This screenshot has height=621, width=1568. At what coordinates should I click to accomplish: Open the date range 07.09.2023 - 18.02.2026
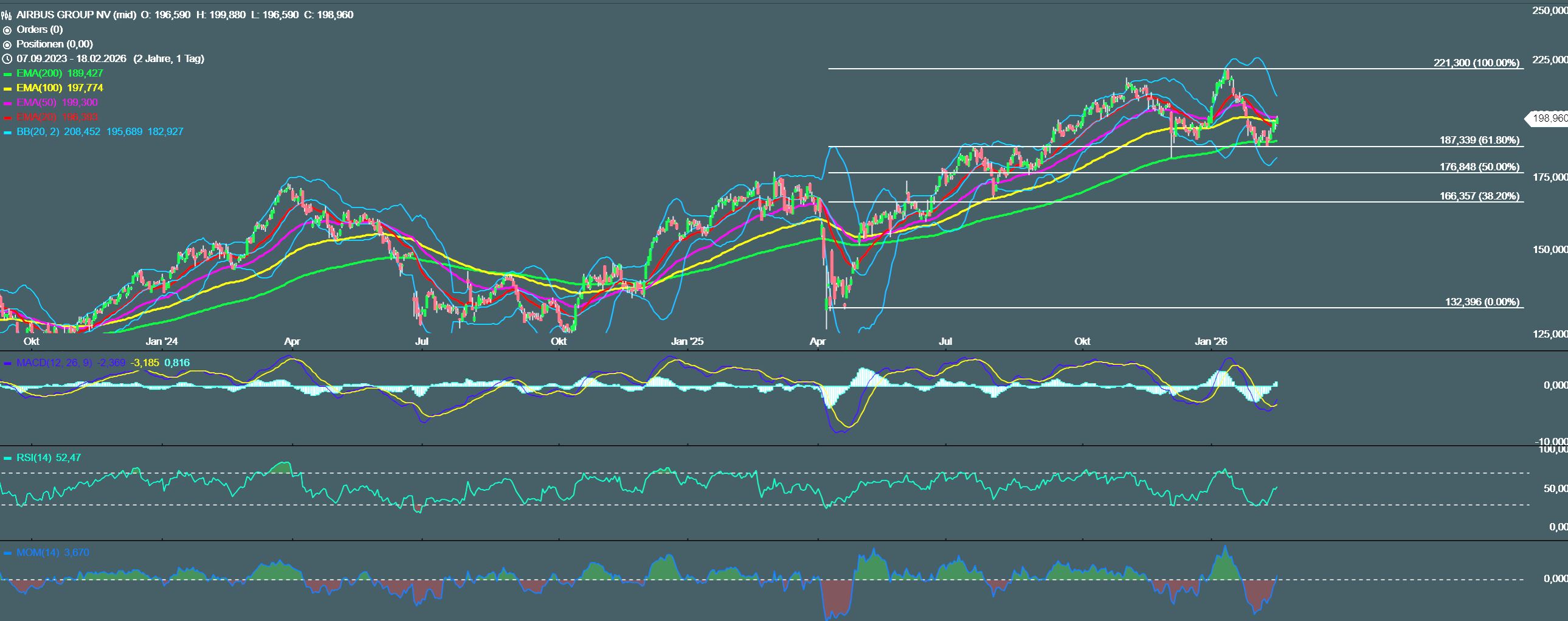(x=71, y=58)
